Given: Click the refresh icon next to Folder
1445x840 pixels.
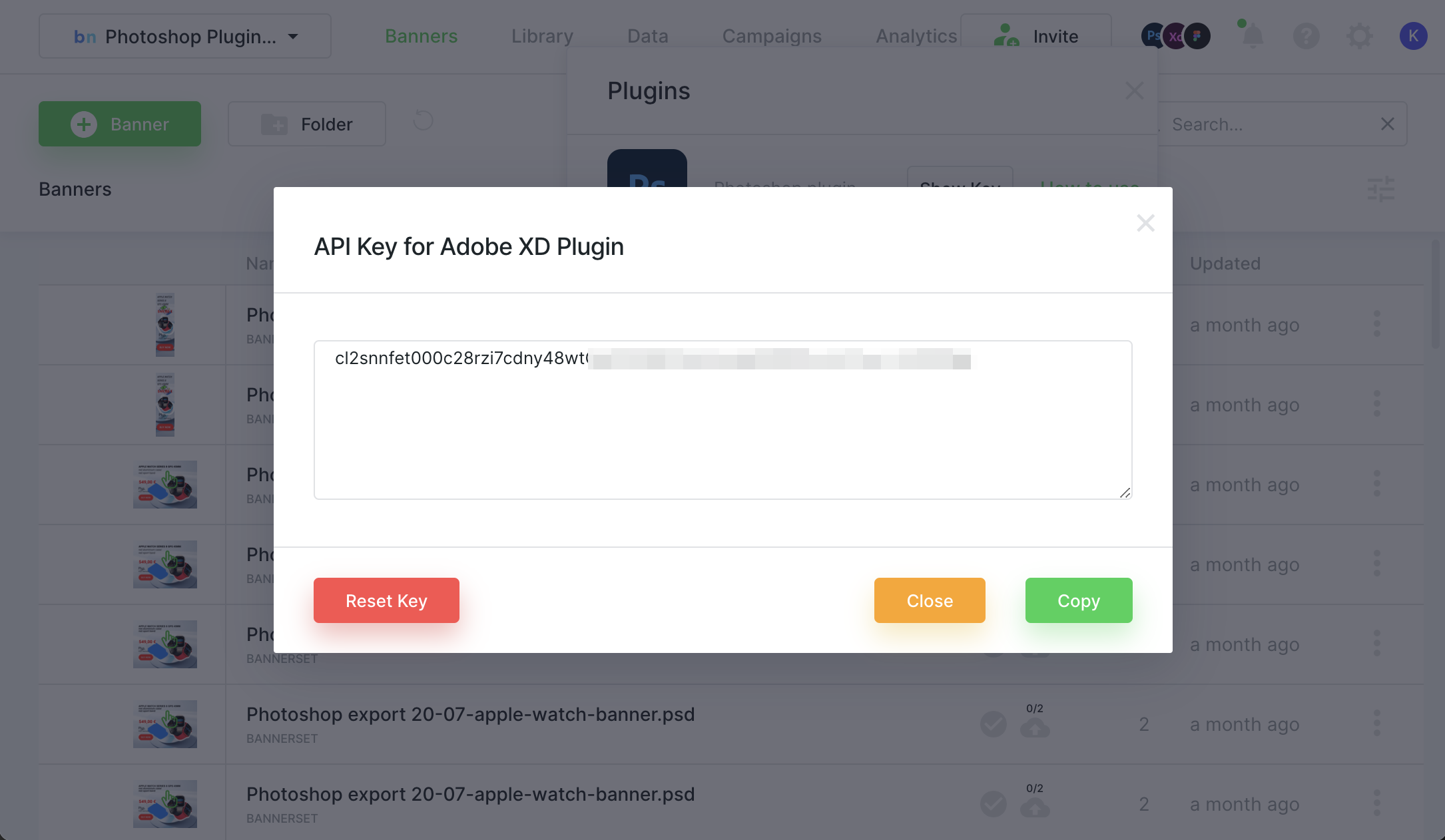Looking at the screenshot, I should (424, 120).
